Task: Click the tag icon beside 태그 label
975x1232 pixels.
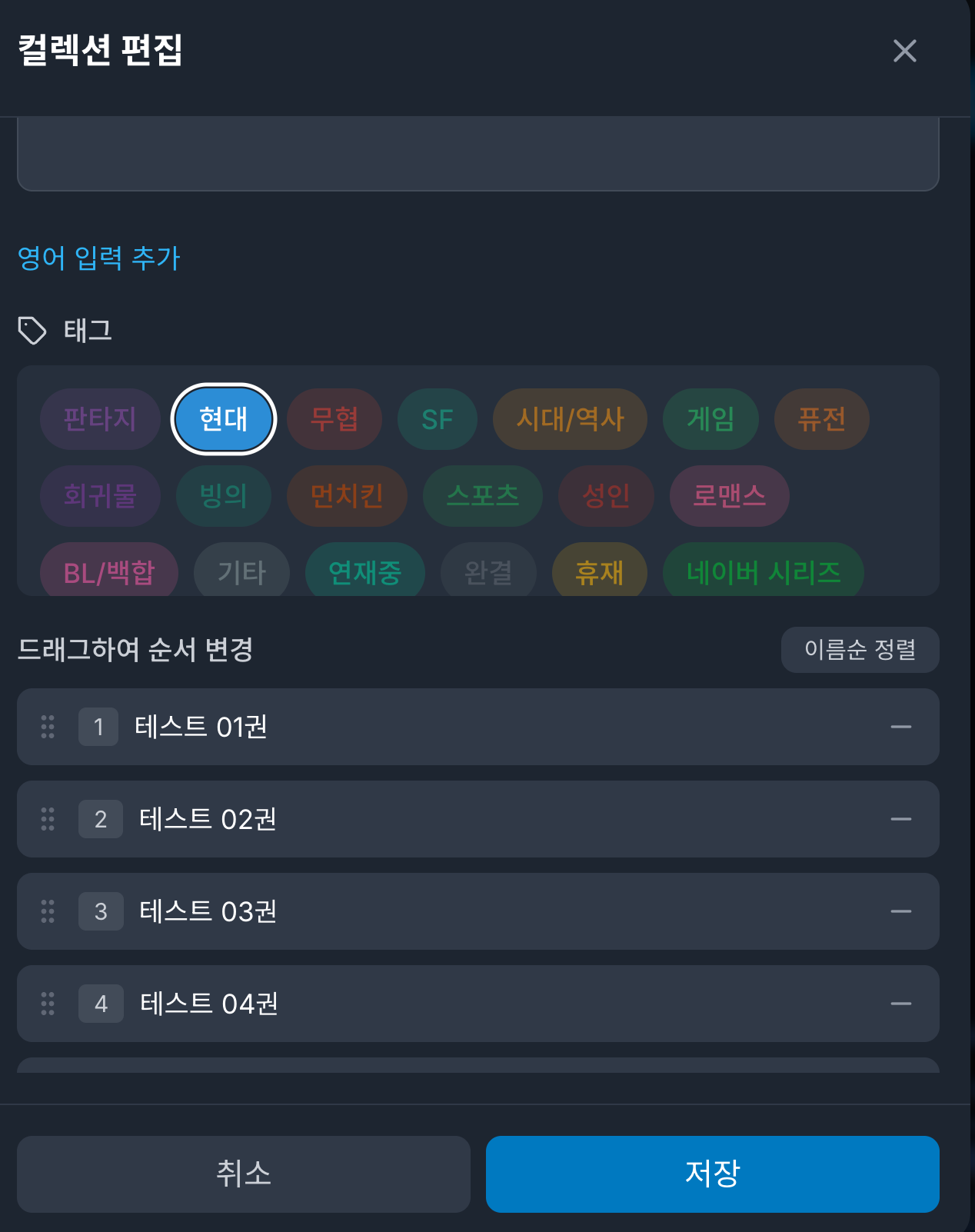Action: [x=32, y=330]
